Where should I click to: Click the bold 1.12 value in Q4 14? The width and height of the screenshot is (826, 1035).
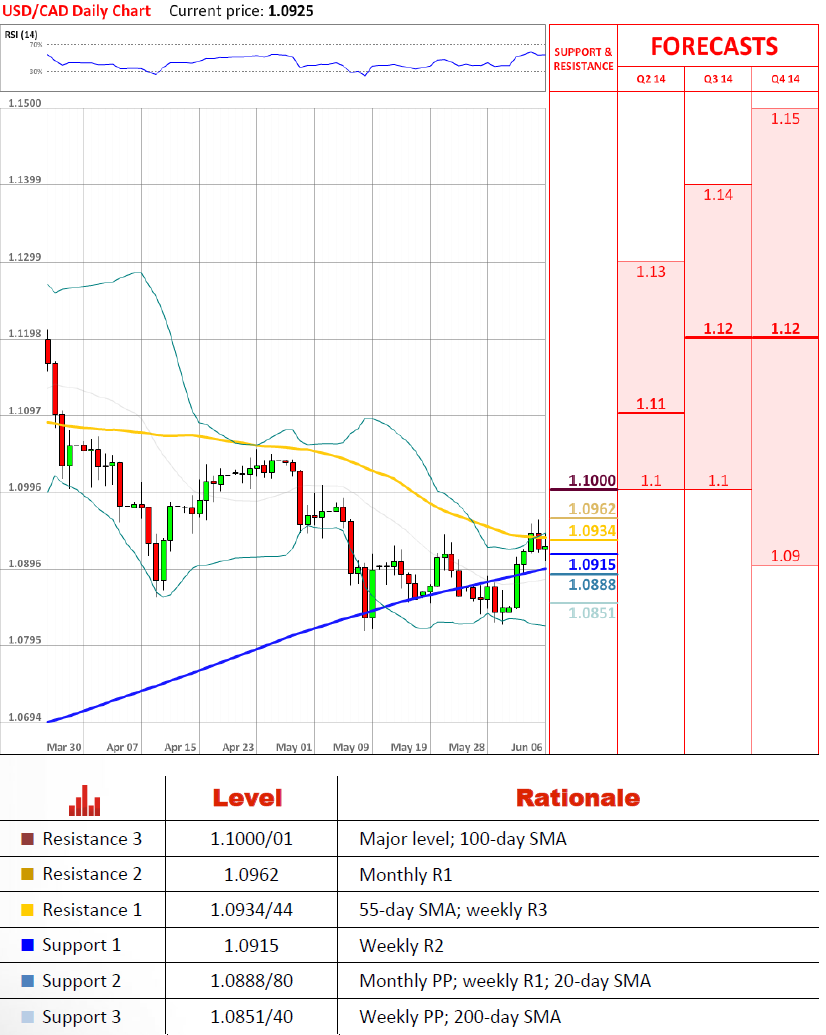point(785,328)
